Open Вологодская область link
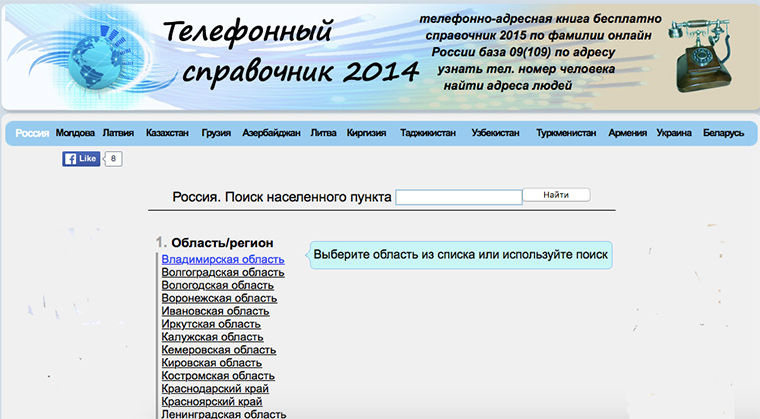 click(x=218, y=285)
